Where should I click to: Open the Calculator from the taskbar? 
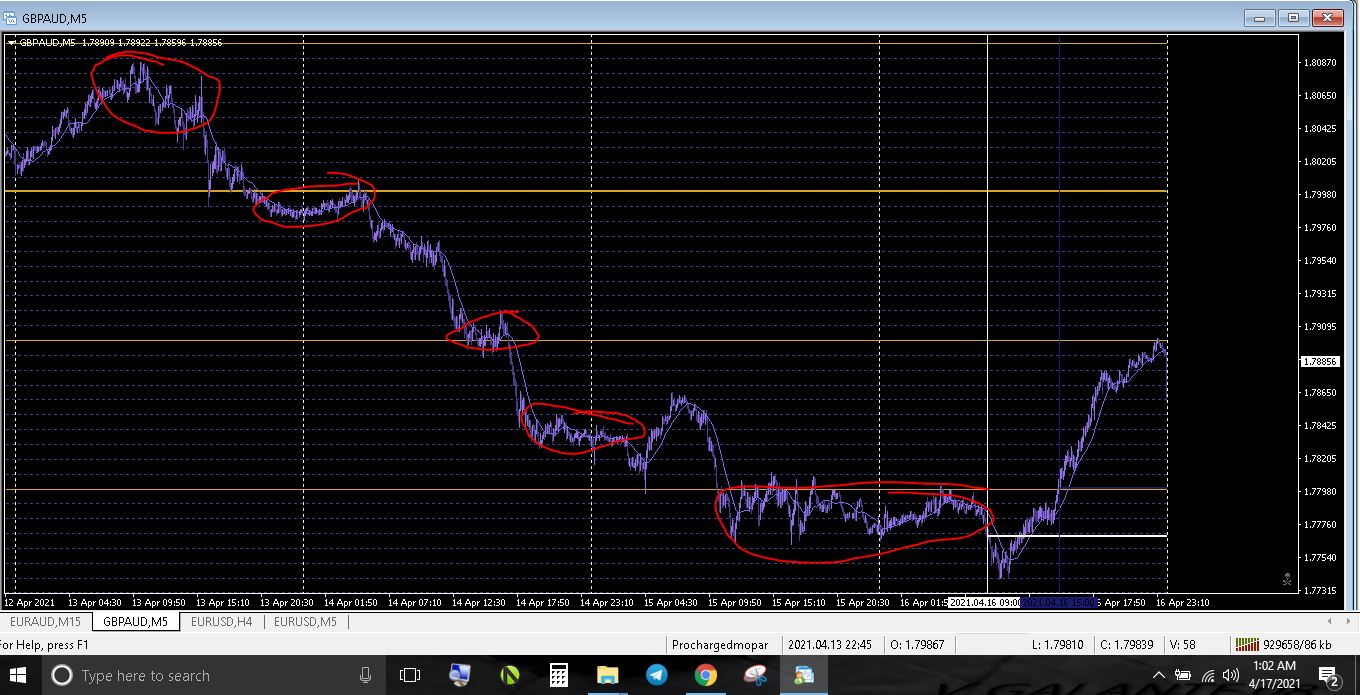pos(558,676)
